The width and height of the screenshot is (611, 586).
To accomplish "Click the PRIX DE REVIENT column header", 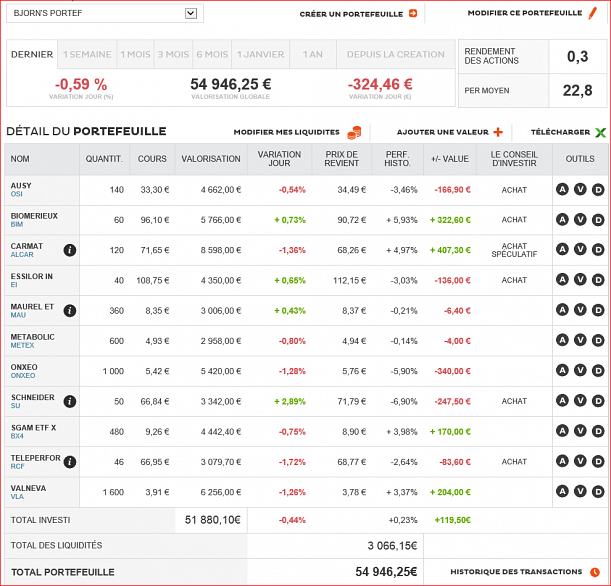I will (341, 159).
